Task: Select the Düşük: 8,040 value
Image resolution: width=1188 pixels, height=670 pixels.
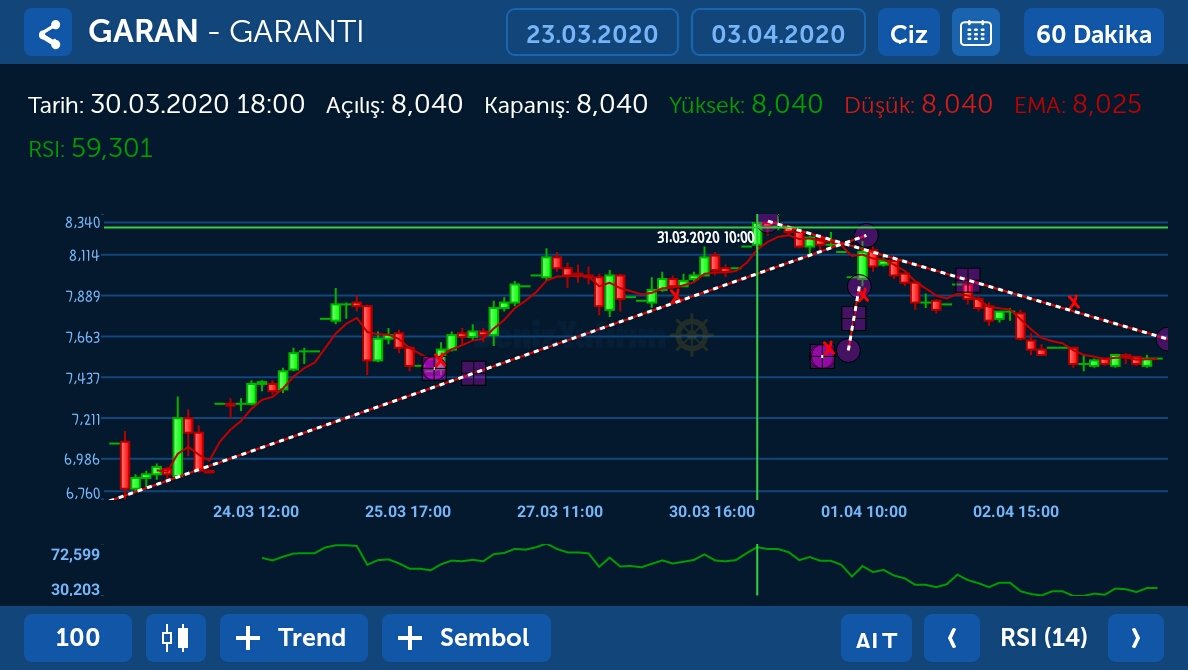Action: pos(918,105)
